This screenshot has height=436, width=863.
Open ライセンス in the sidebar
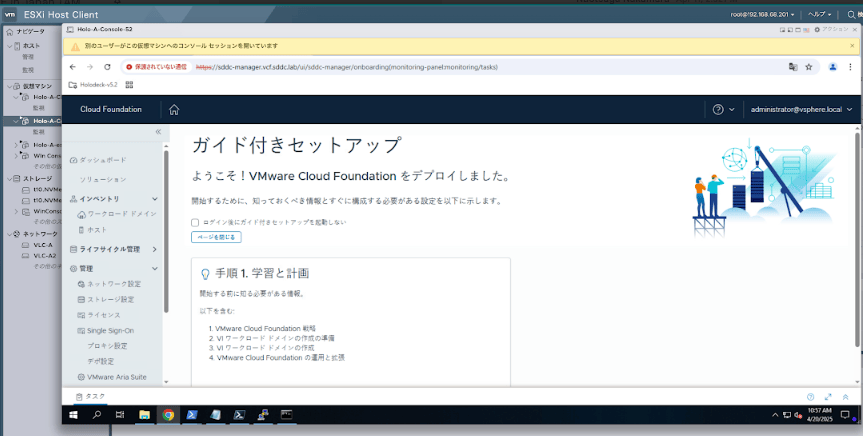(99, 315)
